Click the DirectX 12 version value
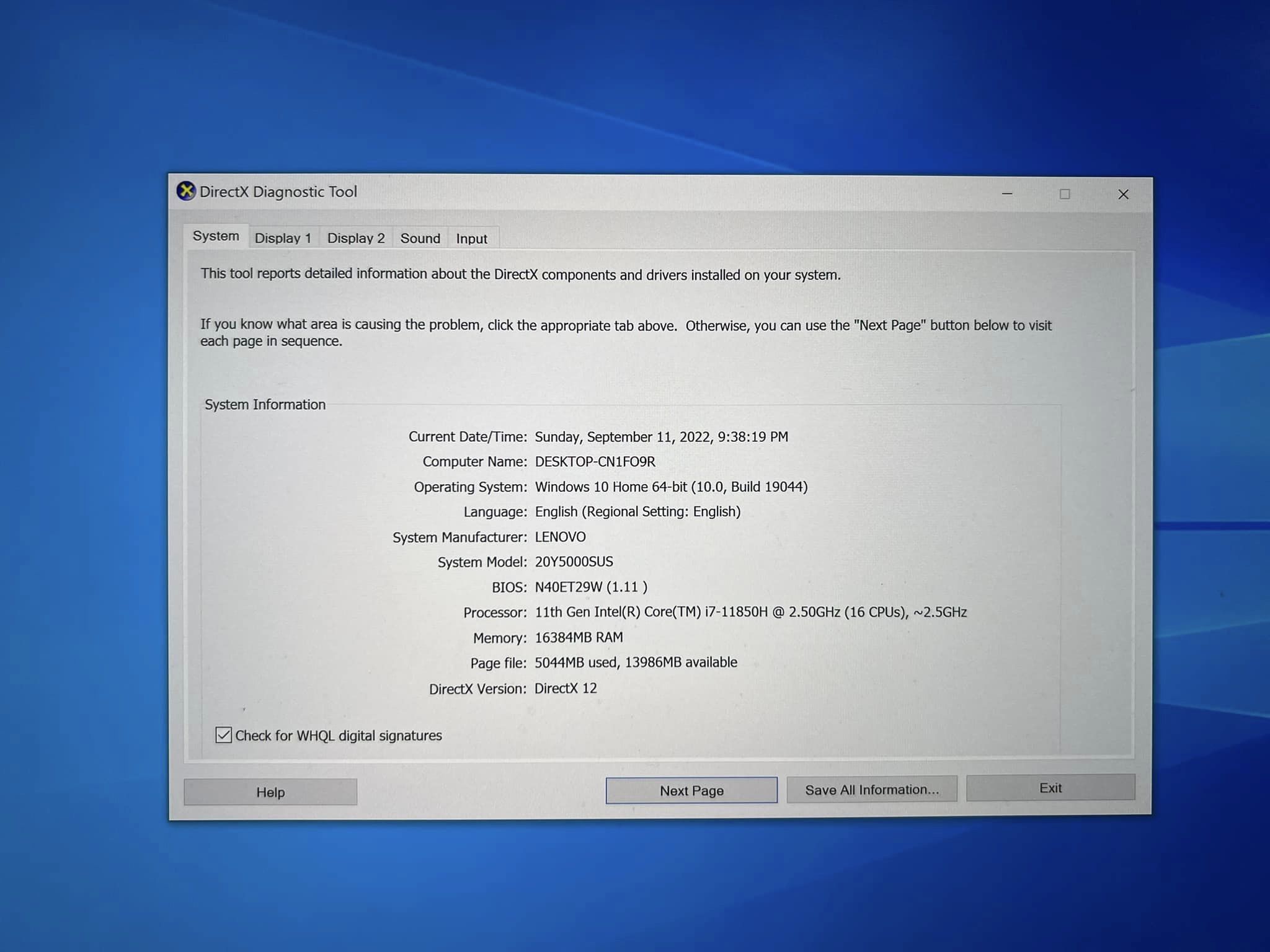 click(x=566, y=688)
